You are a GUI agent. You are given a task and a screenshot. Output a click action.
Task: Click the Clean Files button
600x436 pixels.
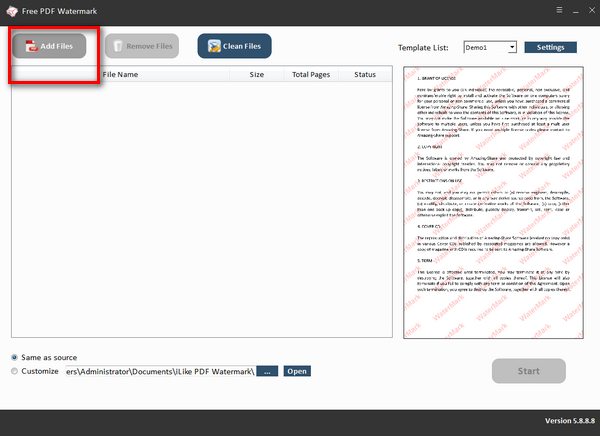tap(235, 46)
